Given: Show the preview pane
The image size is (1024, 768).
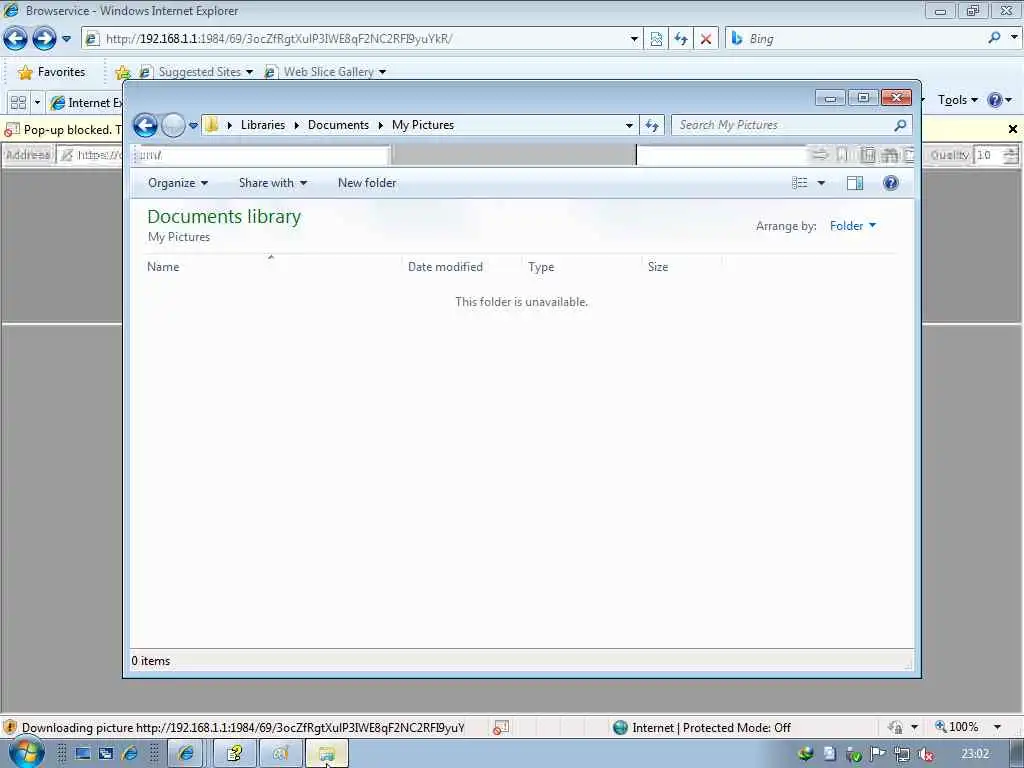Looking at the screenshot, I should [x=855, y=183].
